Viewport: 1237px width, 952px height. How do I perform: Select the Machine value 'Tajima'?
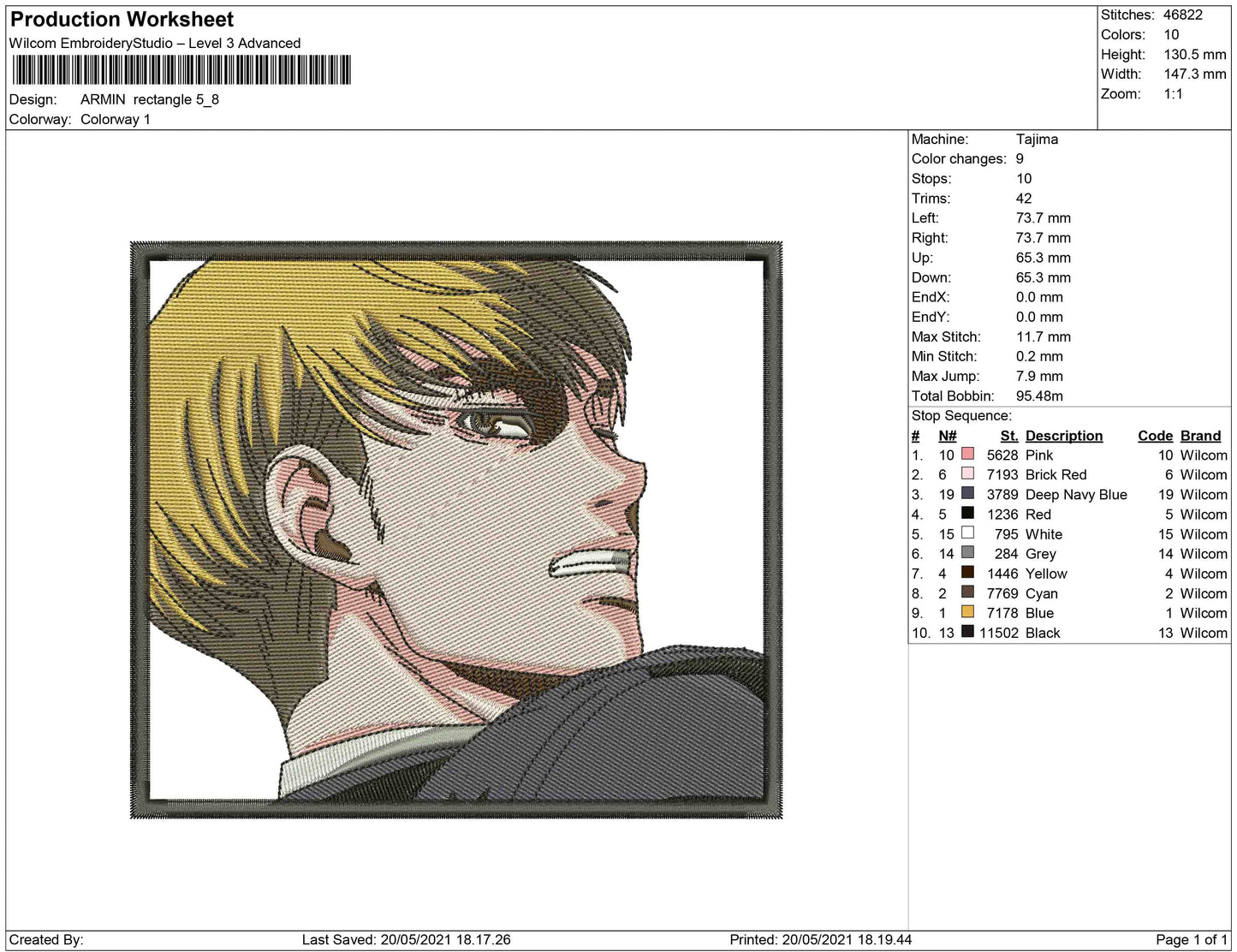tap(1038, 139)
